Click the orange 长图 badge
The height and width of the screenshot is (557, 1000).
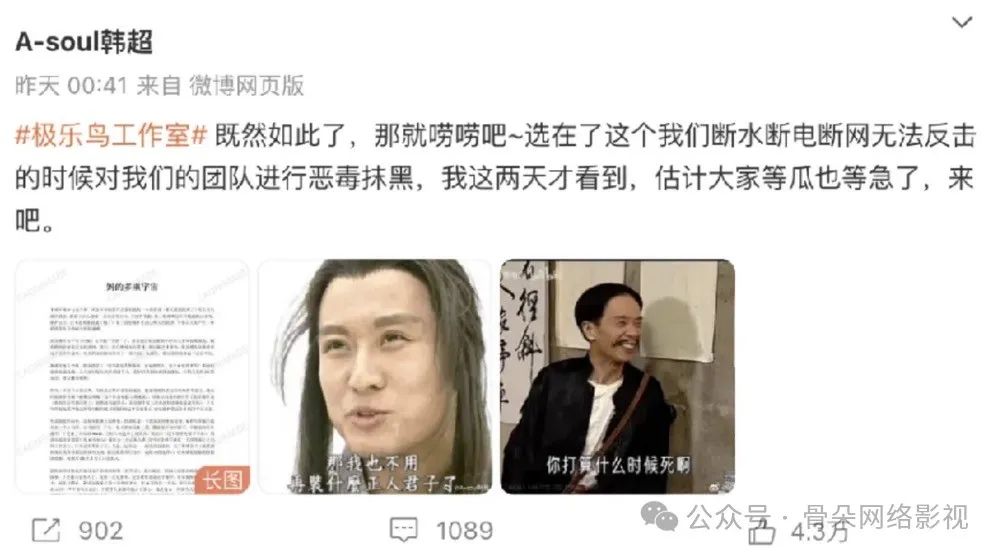[223, 480]
